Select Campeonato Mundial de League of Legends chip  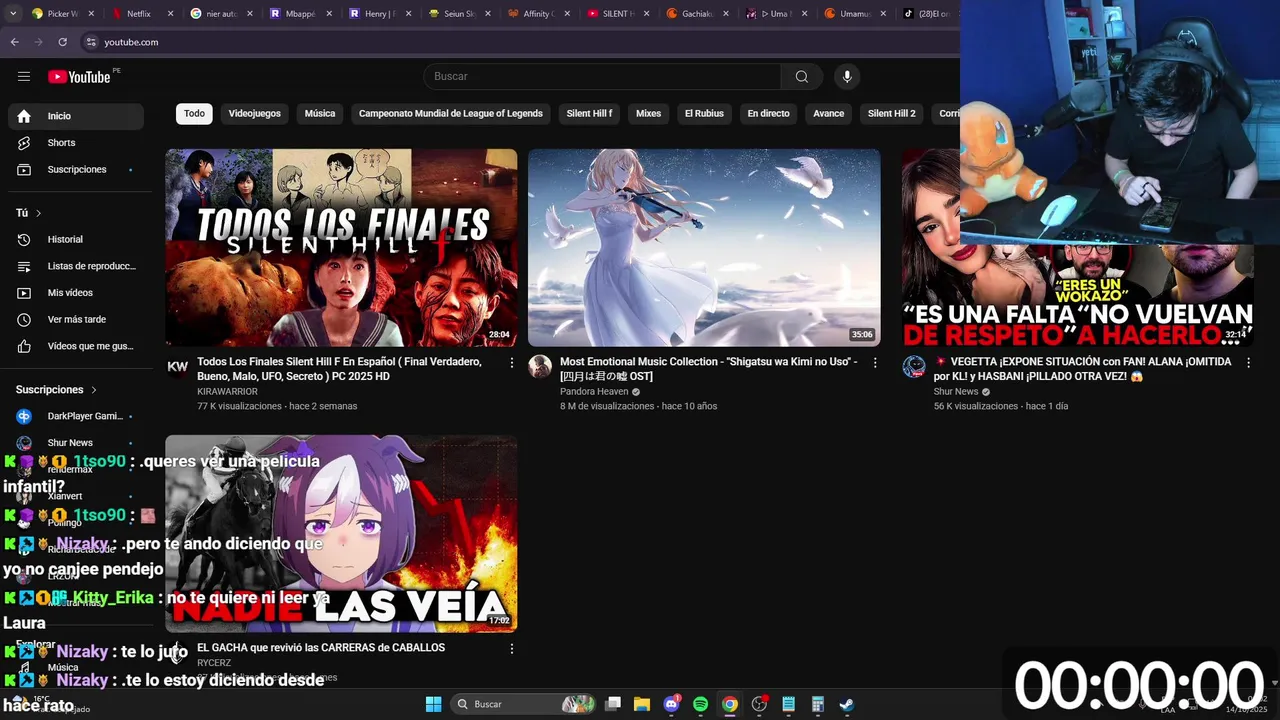451,114
